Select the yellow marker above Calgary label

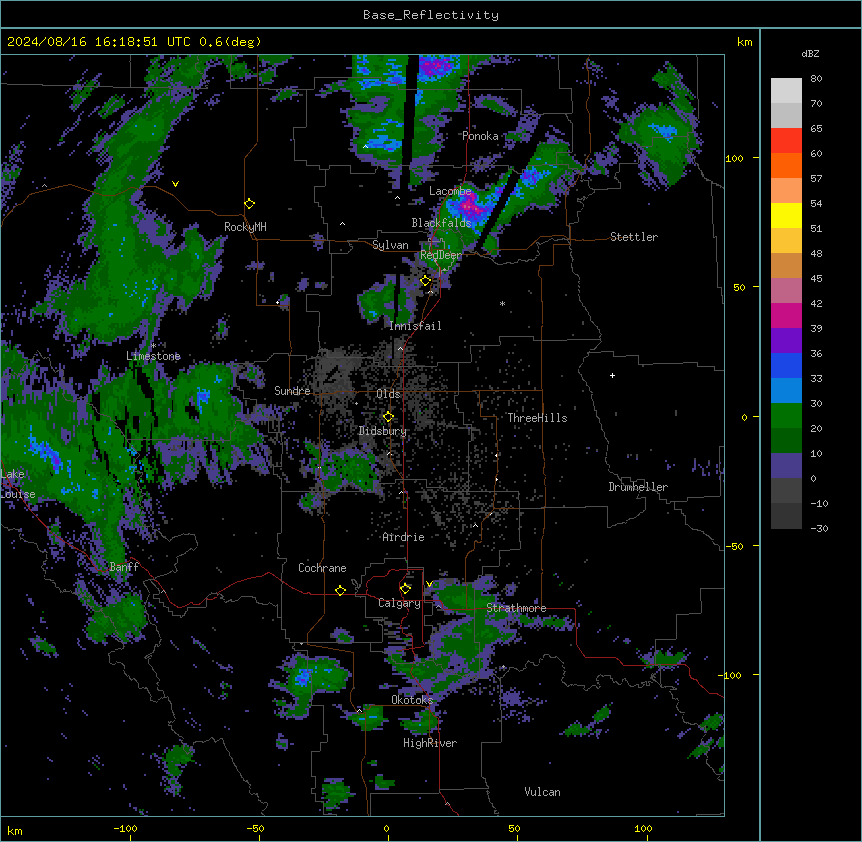point(405,589)
